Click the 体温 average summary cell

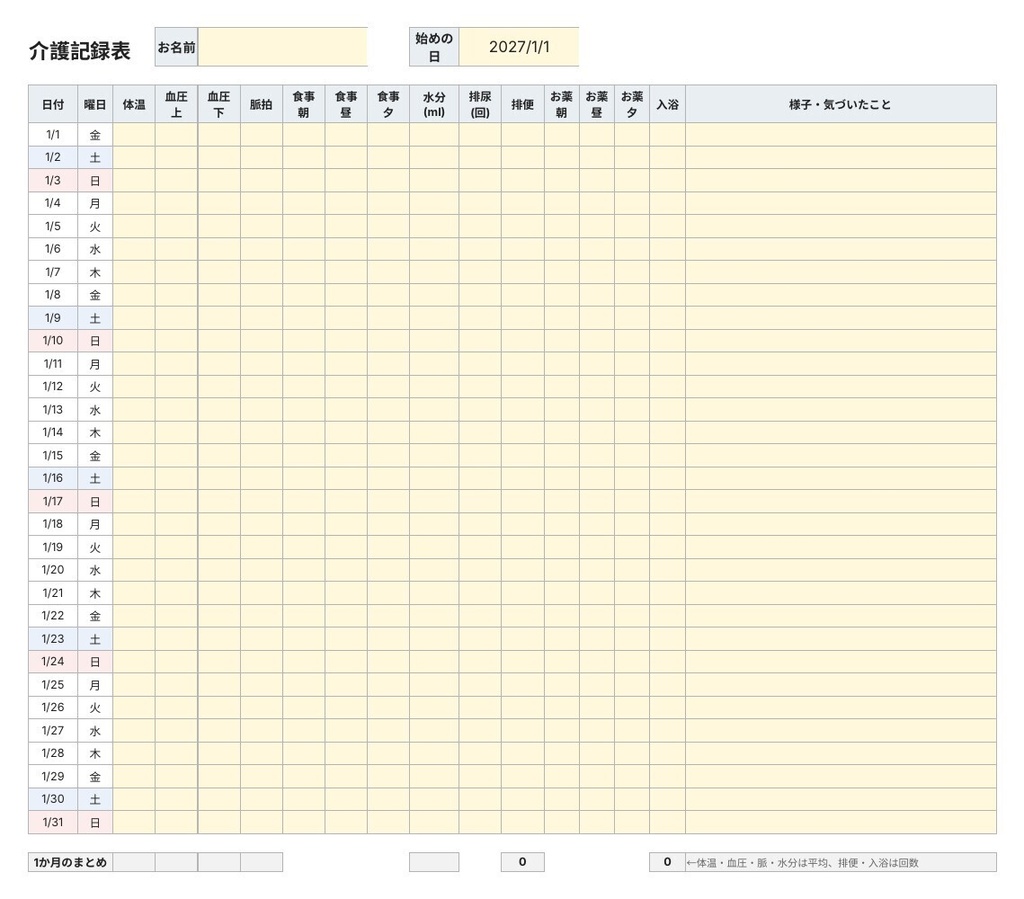click(x=134, y=862)
